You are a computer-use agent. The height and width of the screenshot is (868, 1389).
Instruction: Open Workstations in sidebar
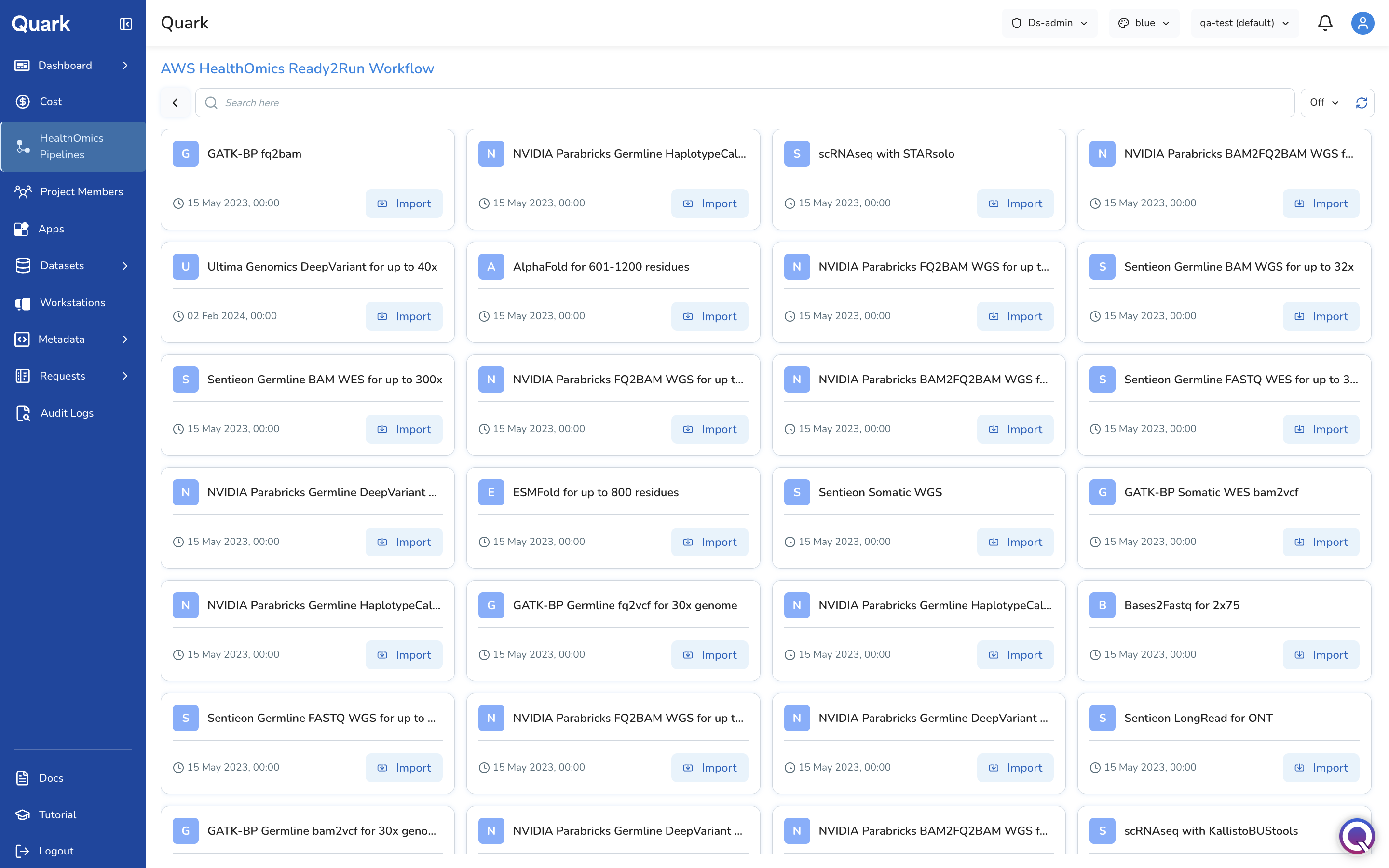click(x=72, y=302)
